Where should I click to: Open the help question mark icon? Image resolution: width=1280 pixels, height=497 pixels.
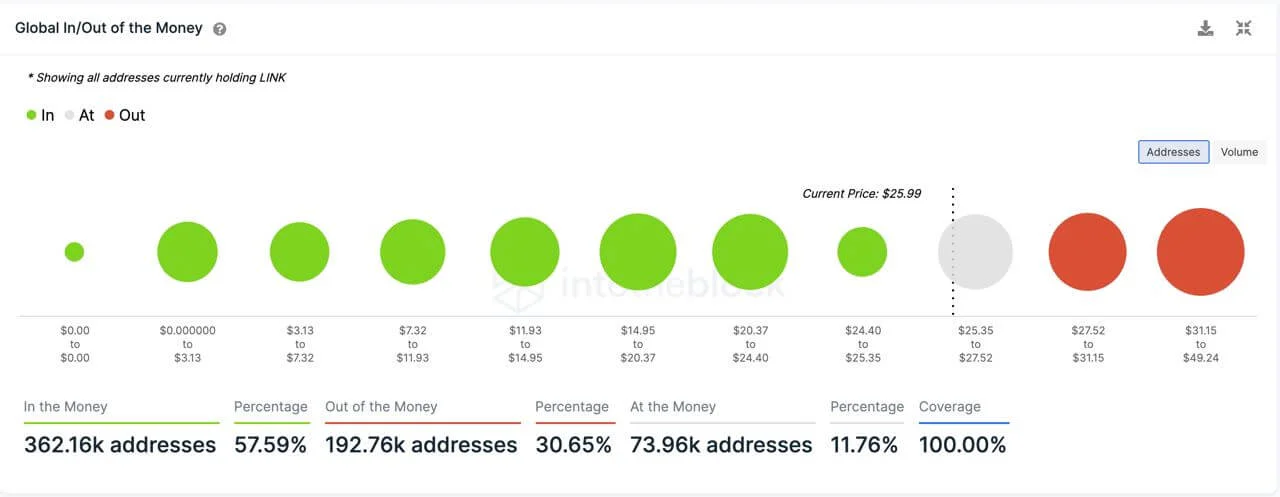[x=220, y=29]
